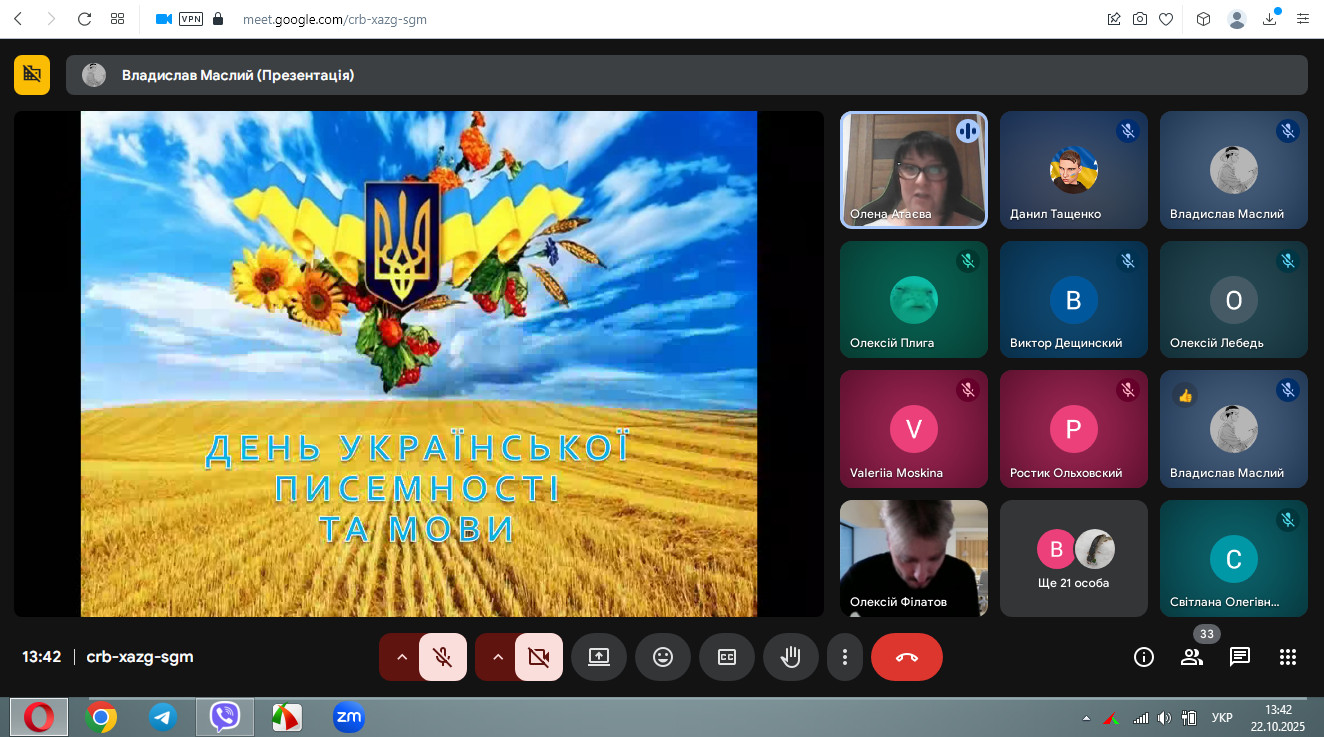Toggle the camera on or off

538,657
